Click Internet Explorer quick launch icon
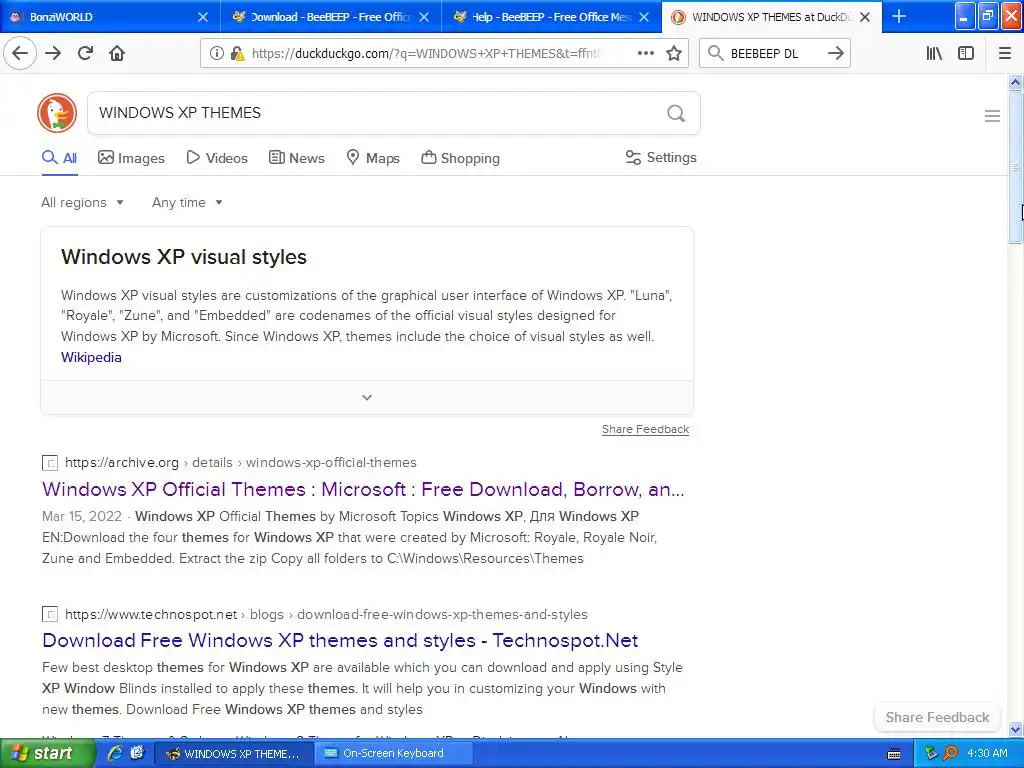1024x768 pixels. point(115,753)
